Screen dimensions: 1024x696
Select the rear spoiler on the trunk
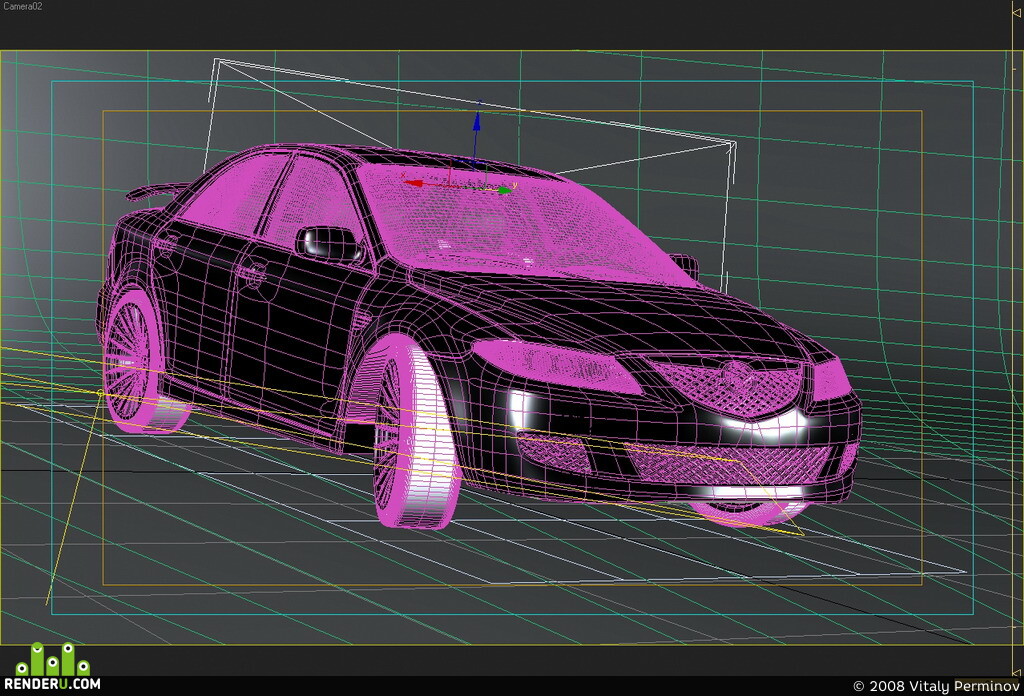153,191
